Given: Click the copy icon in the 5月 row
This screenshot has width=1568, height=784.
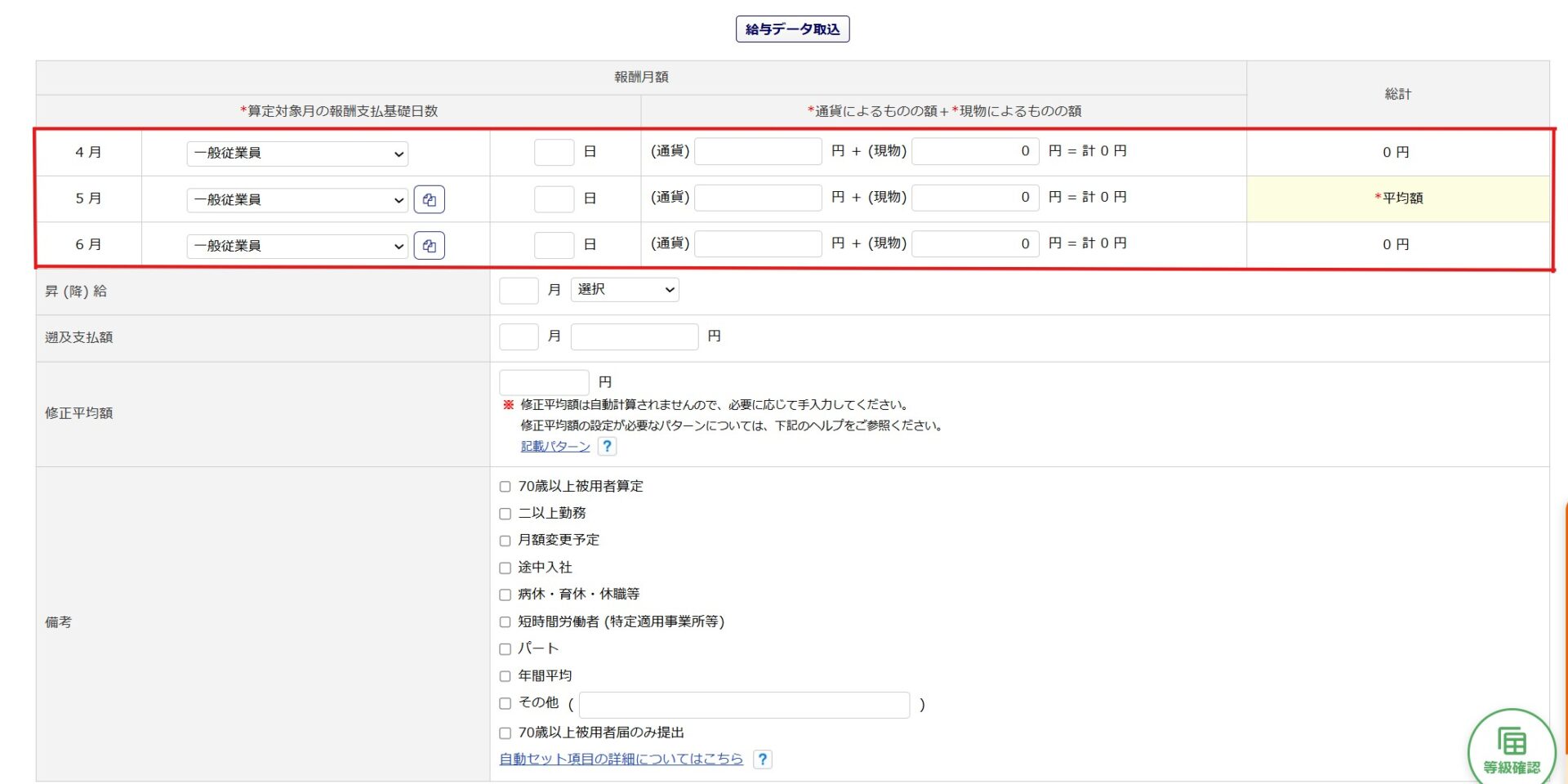Looking at the screenshot, I should (430, 199).
